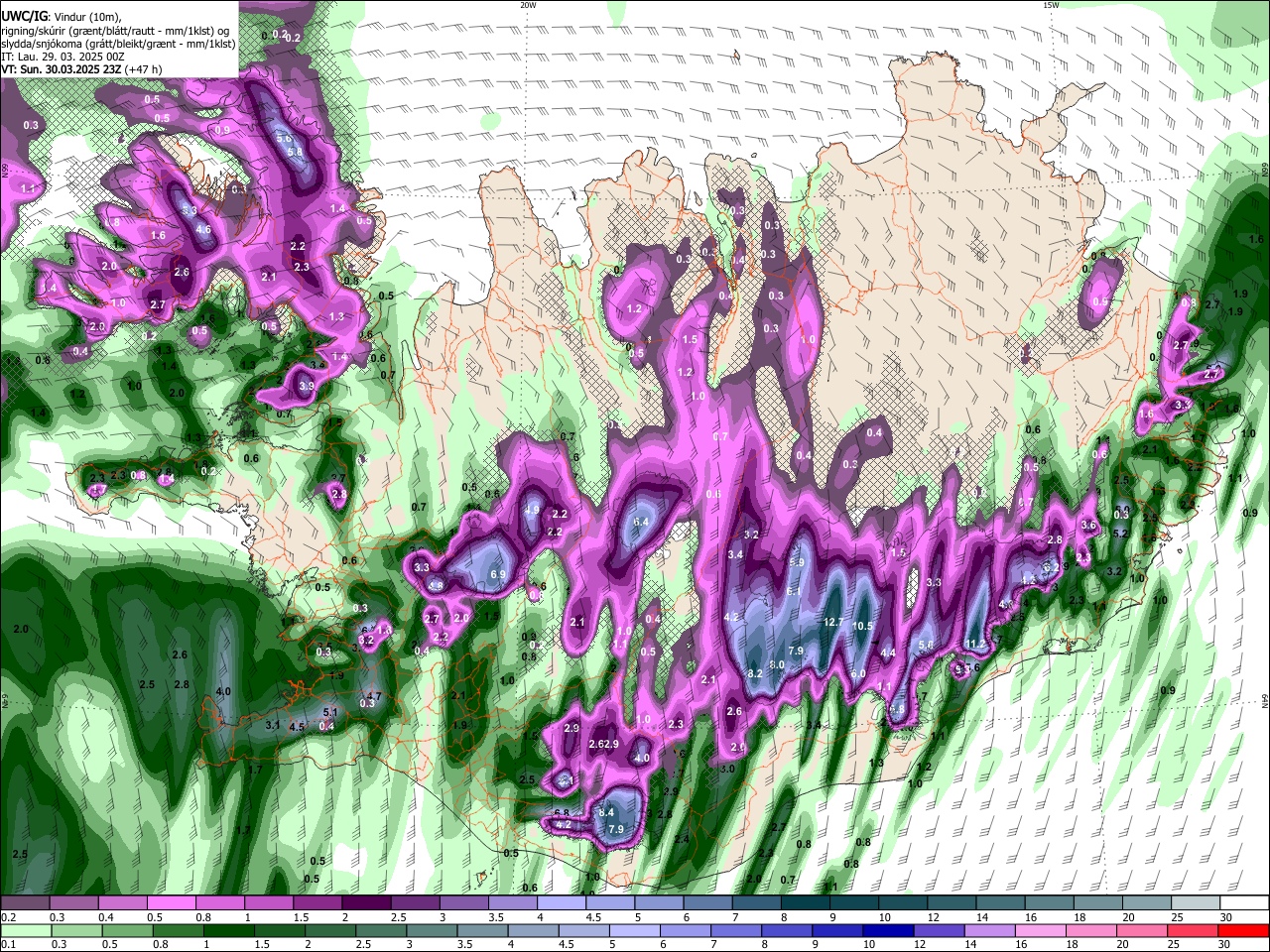The image size is (1270, 952).
Task: Select the slate blue 6–7 snow legend swatch
Action: click(x=708, y=903)
